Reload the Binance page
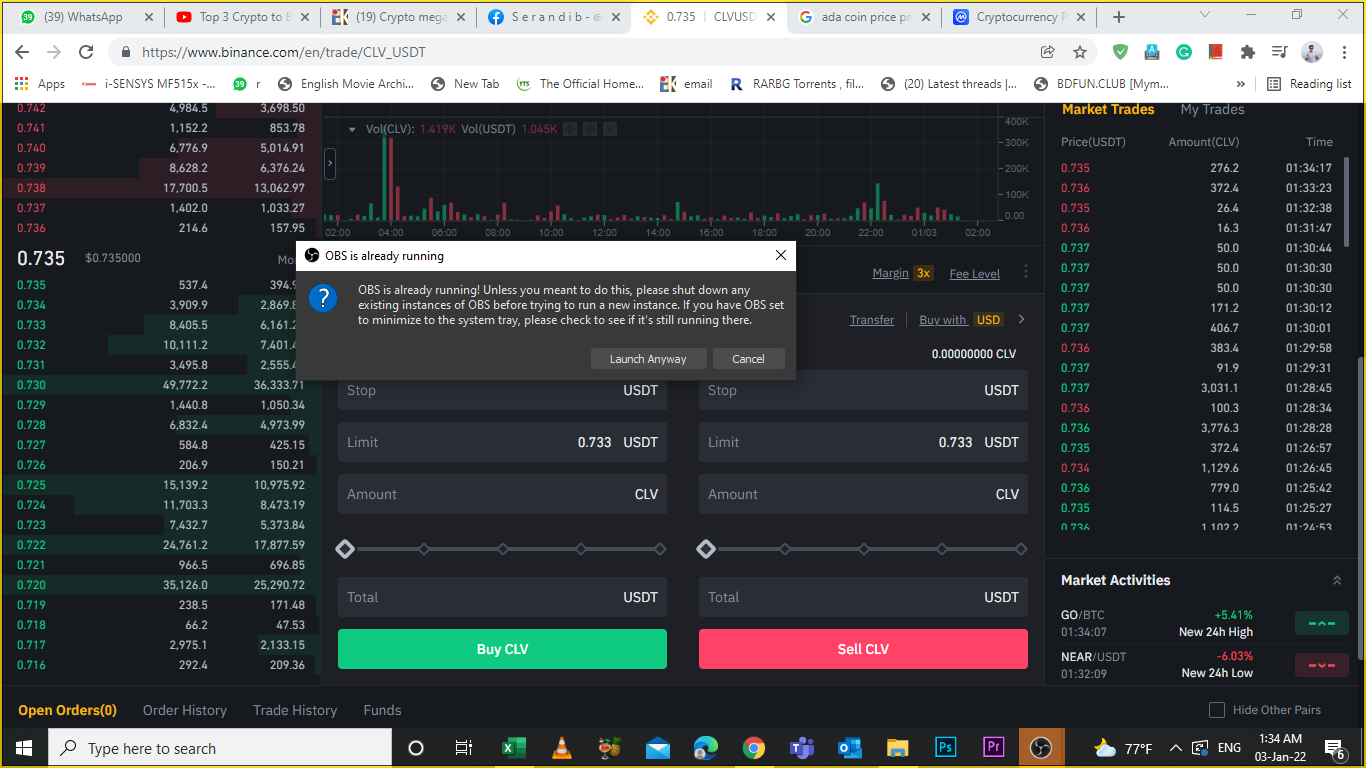Screen dimensions: 1366x768 coord(86,52)
